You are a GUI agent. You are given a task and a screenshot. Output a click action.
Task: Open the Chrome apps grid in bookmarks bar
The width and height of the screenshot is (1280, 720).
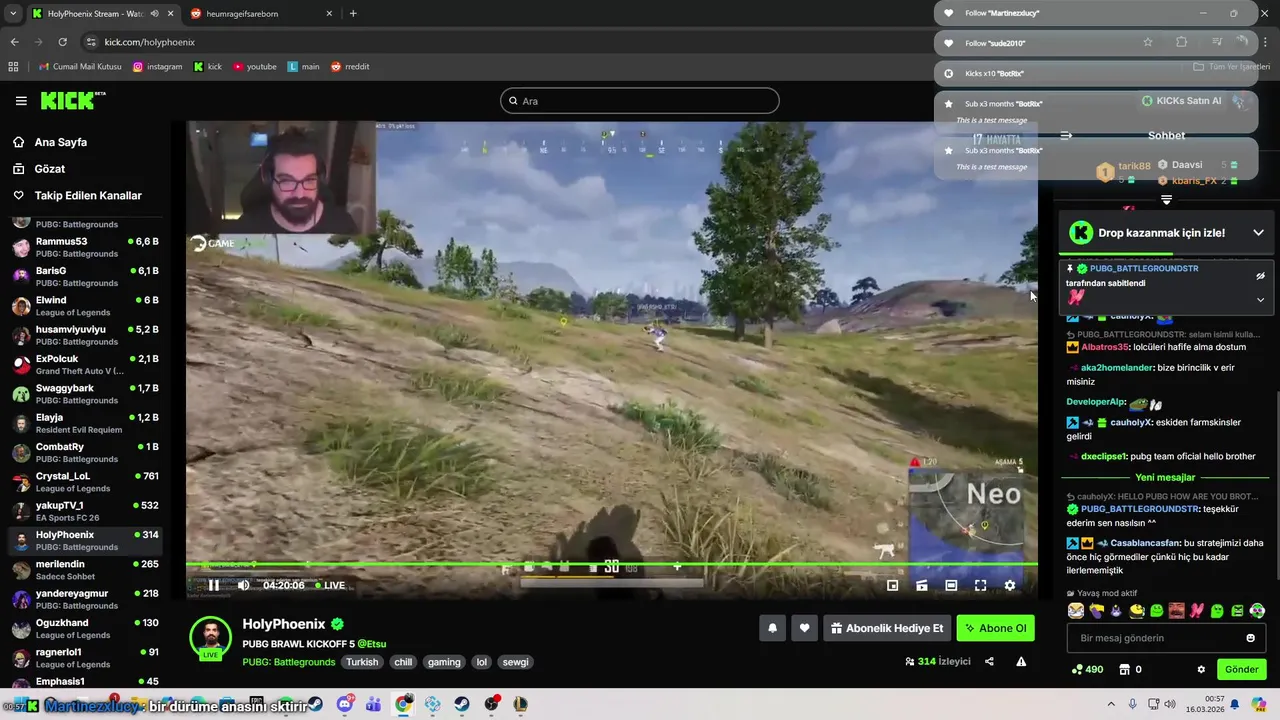pos(13,67)
